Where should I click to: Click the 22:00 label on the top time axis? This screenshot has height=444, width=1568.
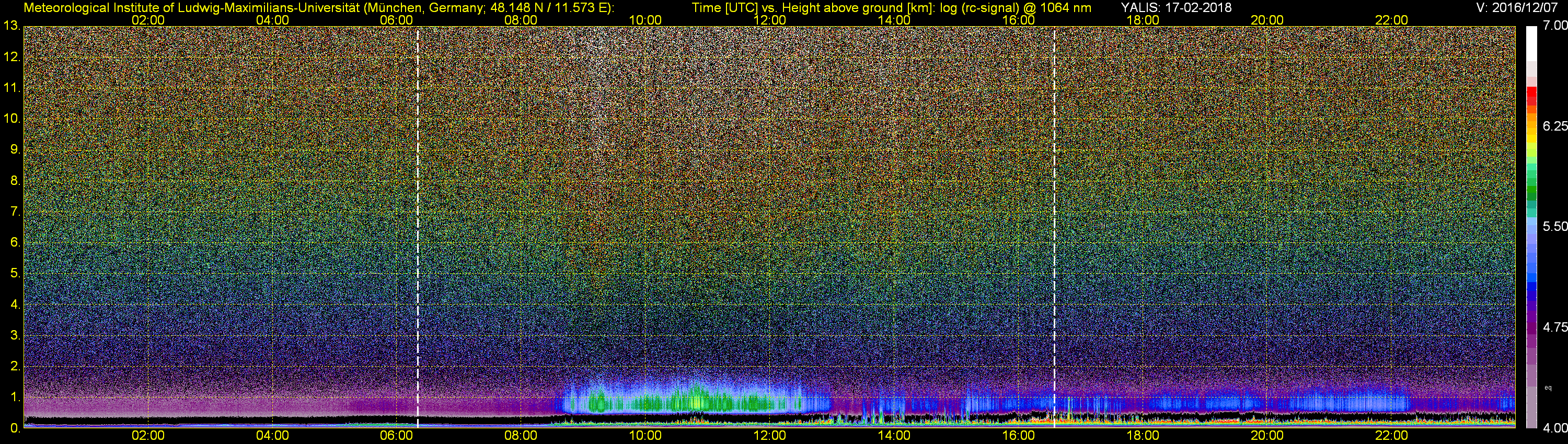[x=1391, y=20]
